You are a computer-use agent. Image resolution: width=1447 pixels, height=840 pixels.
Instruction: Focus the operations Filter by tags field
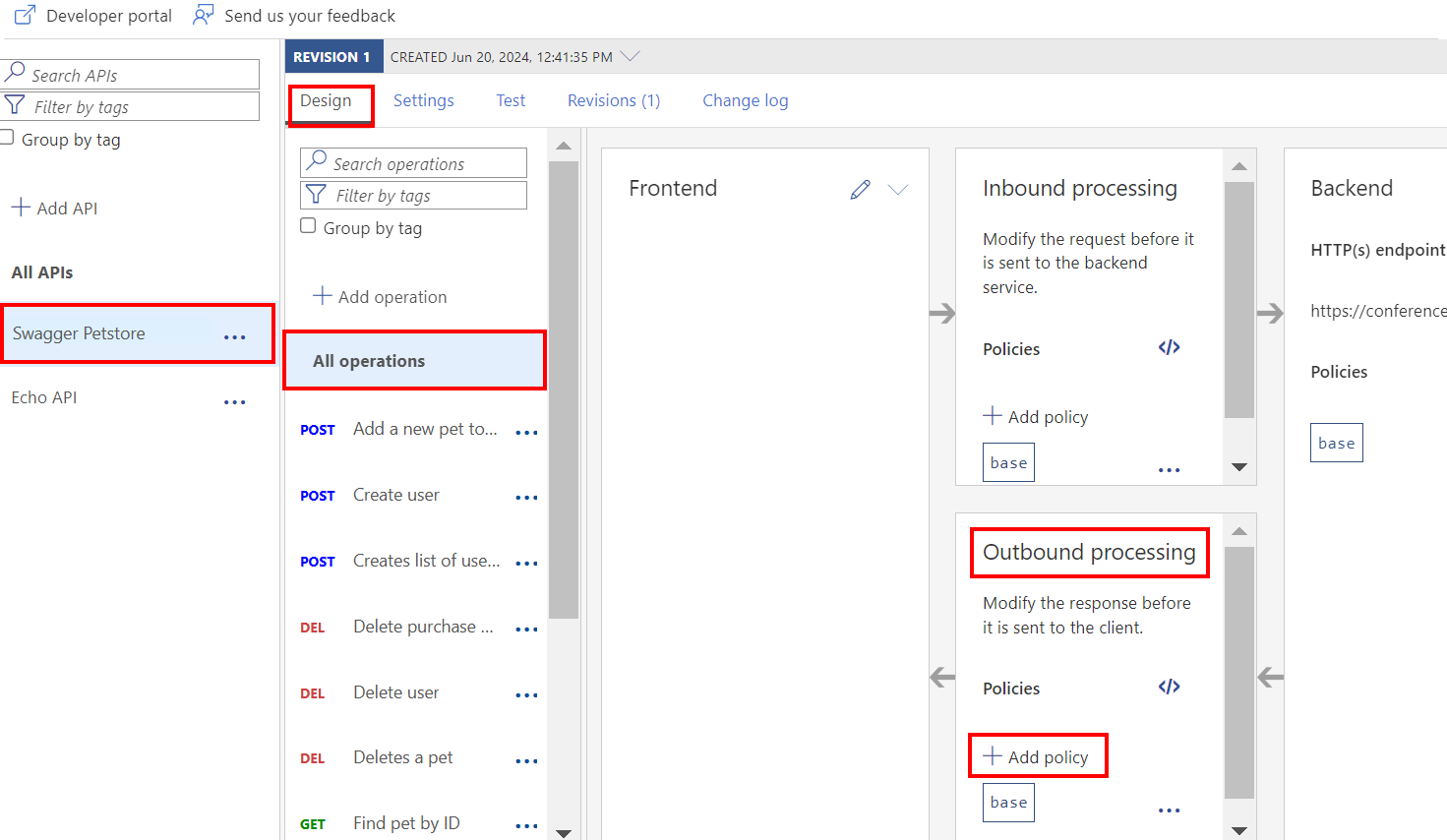413,195
